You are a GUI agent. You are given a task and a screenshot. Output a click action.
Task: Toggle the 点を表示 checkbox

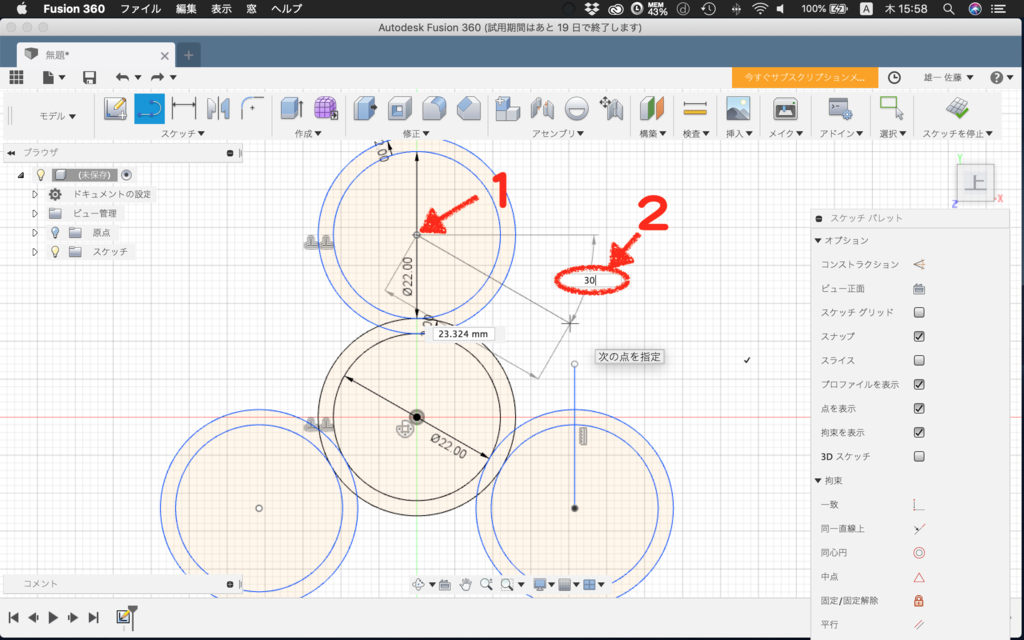coord(919,408)
